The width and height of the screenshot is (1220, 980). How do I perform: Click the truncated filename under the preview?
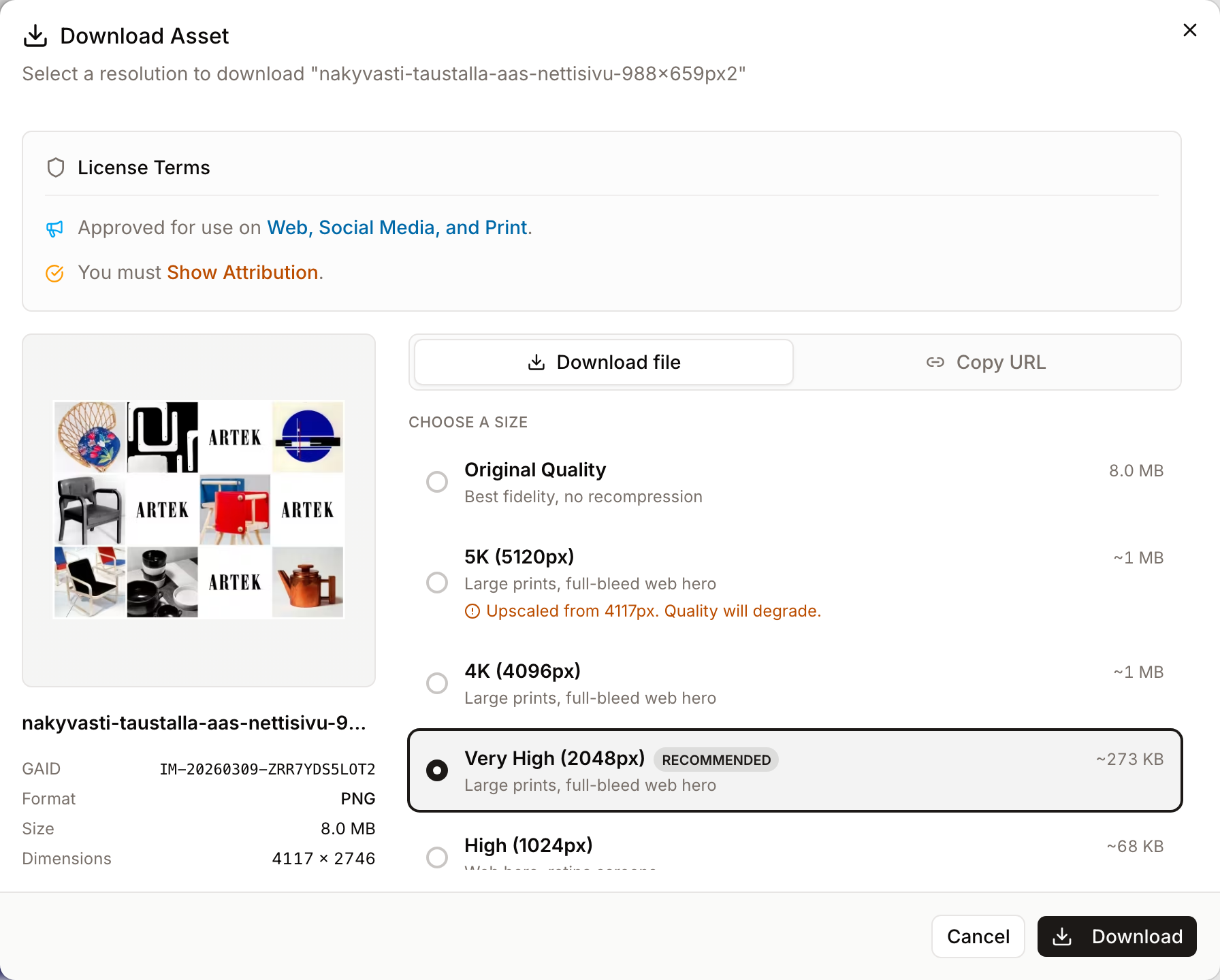(194, 723)
